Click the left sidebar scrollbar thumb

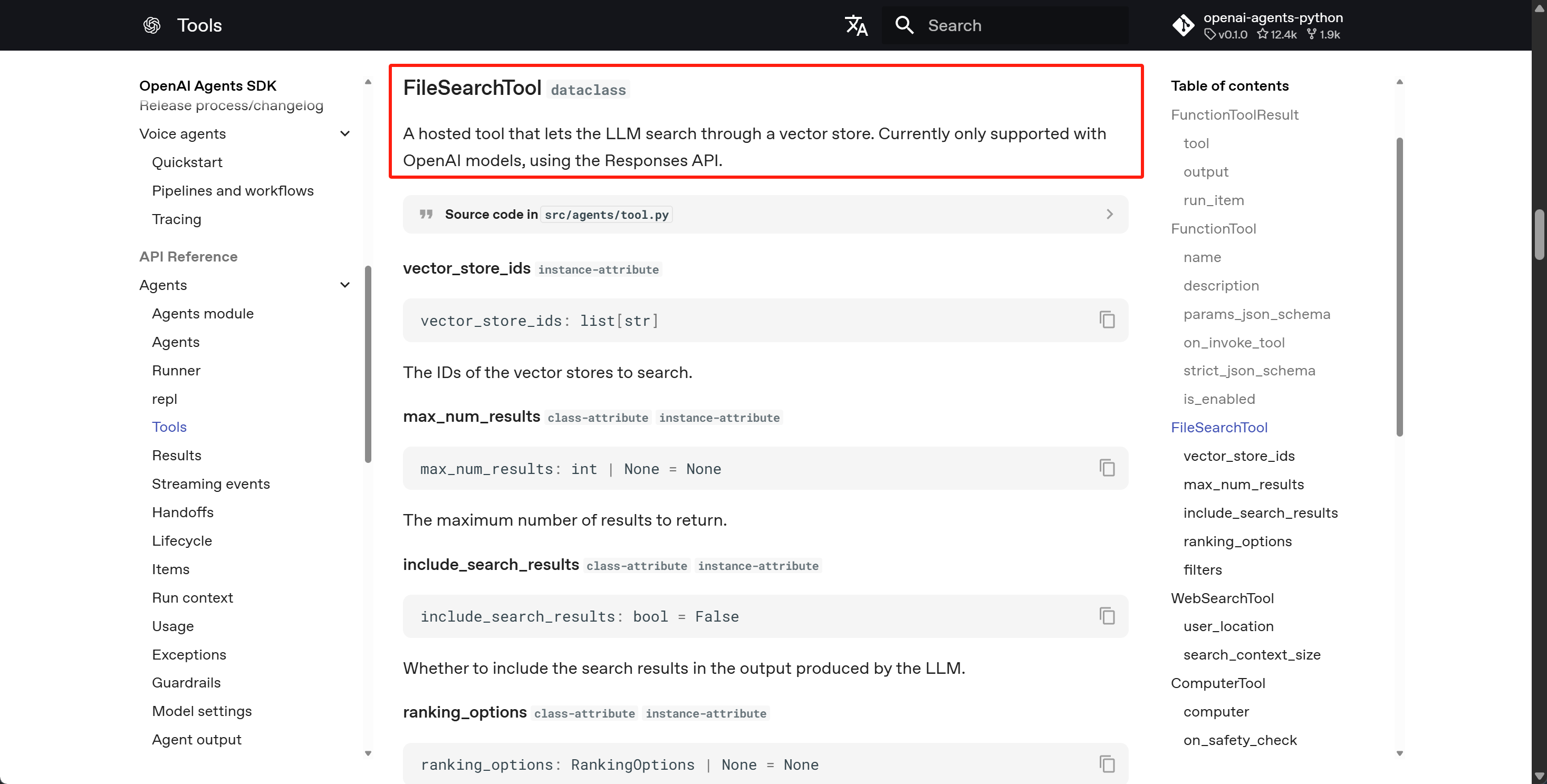pos(368,364)
